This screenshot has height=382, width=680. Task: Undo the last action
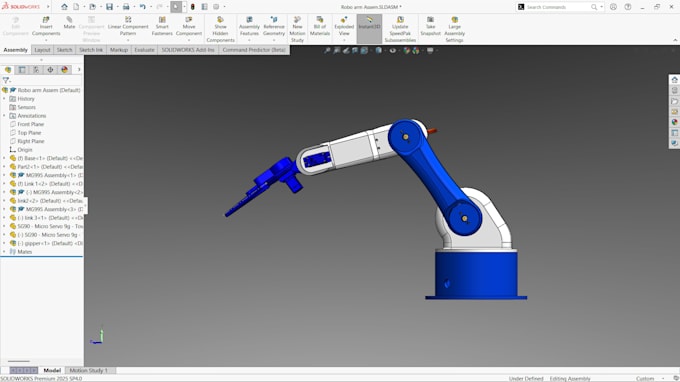pyautogui.click(x=142, y=7)
